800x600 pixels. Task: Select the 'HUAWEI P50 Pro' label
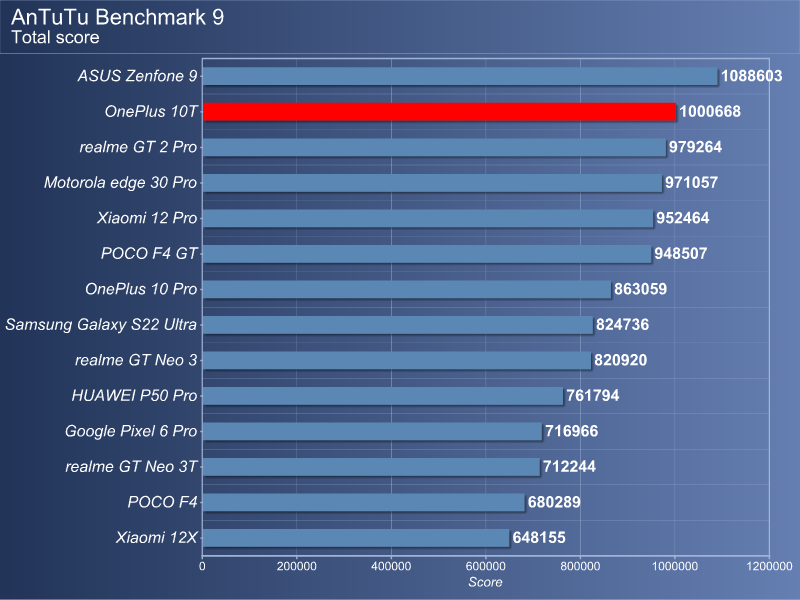pos(134,396)
